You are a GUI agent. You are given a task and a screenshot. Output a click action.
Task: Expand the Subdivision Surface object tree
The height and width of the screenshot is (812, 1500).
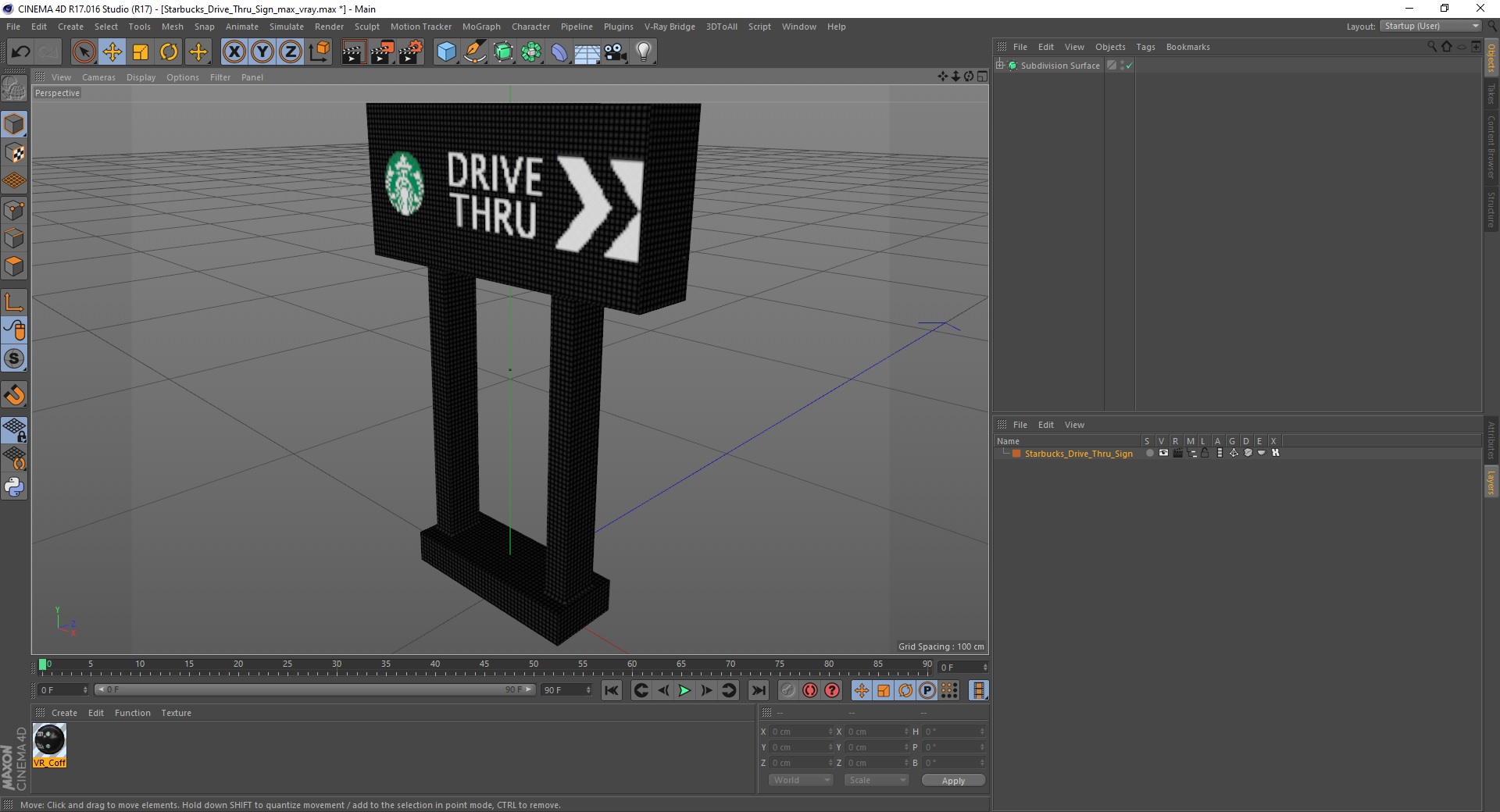(x=1000, y=66)
